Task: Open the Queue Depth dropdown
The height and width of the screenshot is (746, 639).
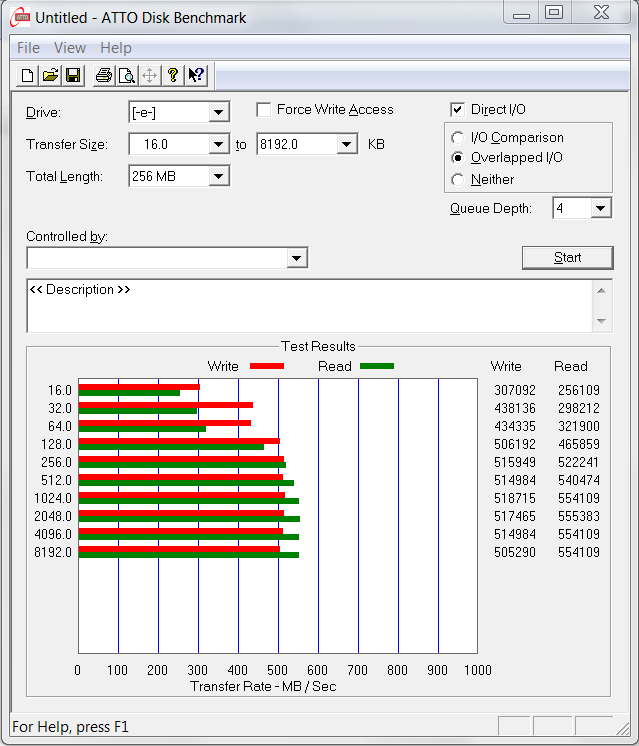Action: [x=601, y=208]
